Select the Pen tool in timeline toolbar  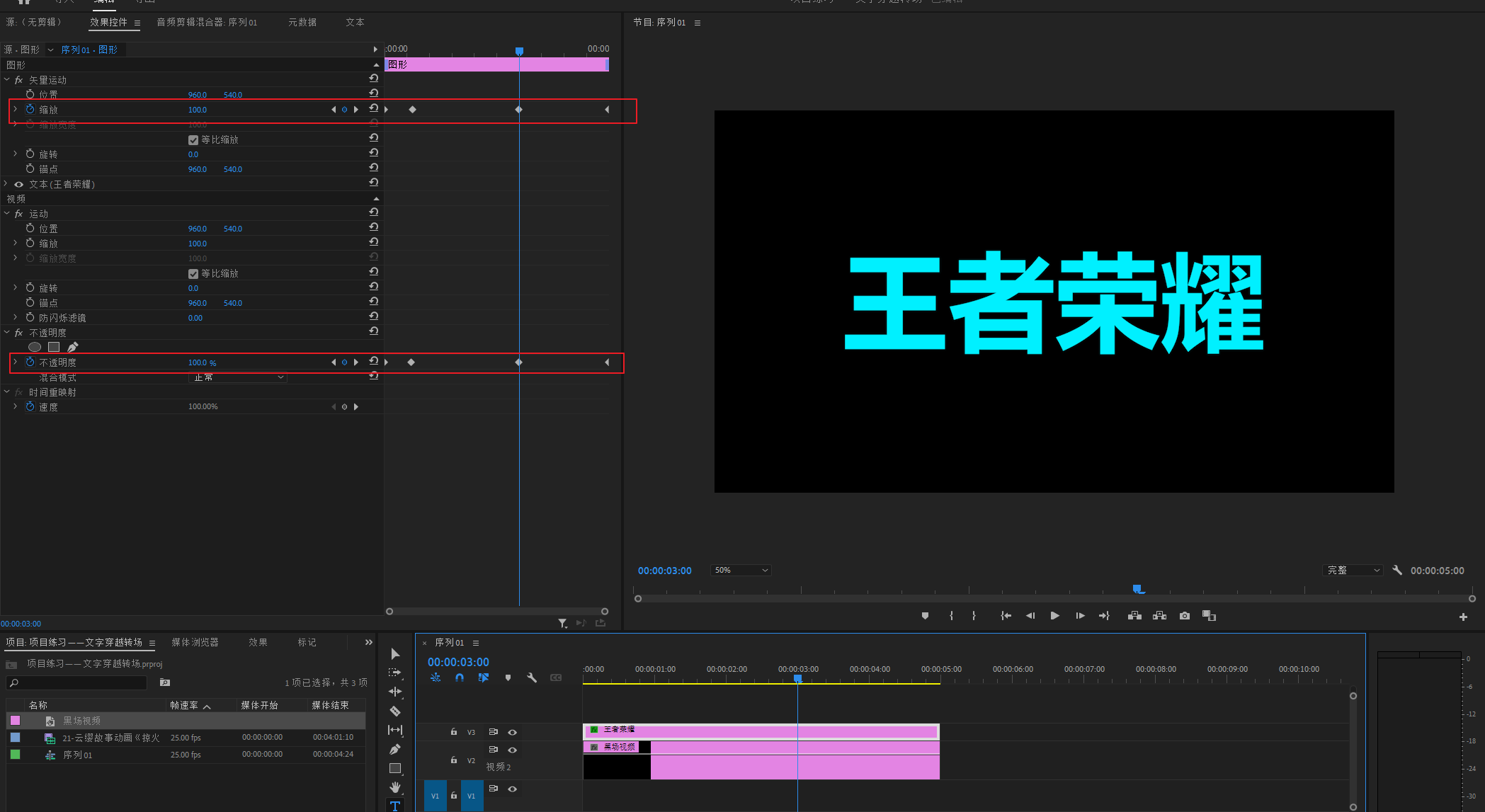395,749
